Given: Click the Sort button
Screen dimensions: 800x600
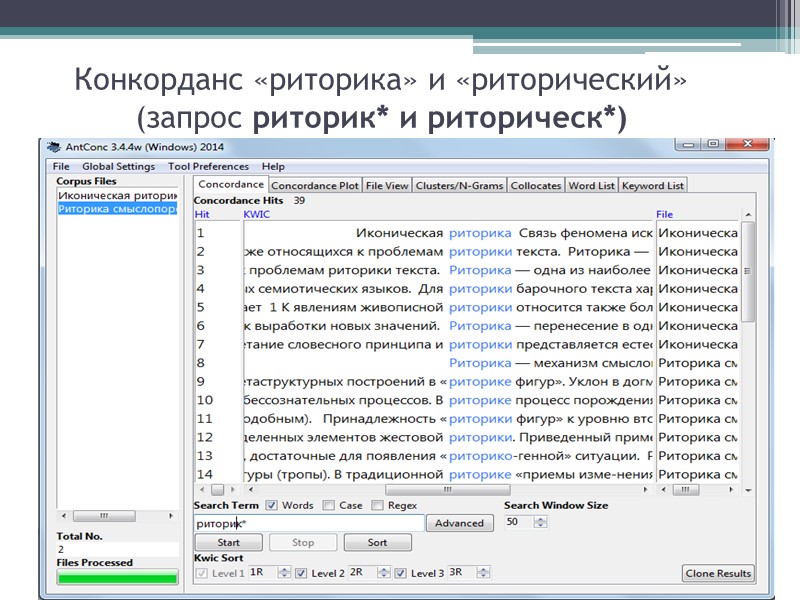Looking at the screenshot, I should (x=378, y=542).
